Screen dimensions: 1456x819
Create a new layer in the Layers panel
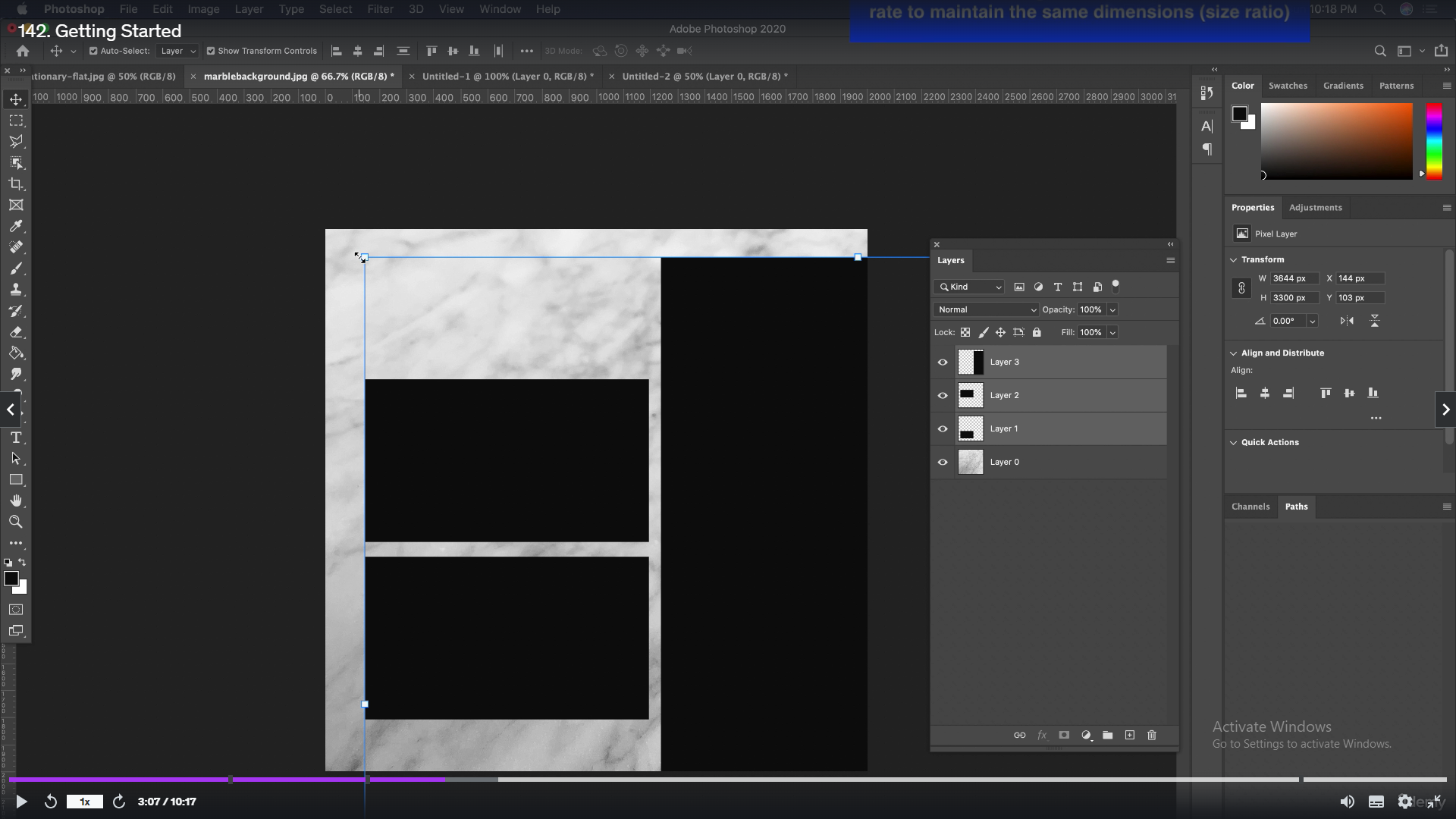coord(1129,735)
